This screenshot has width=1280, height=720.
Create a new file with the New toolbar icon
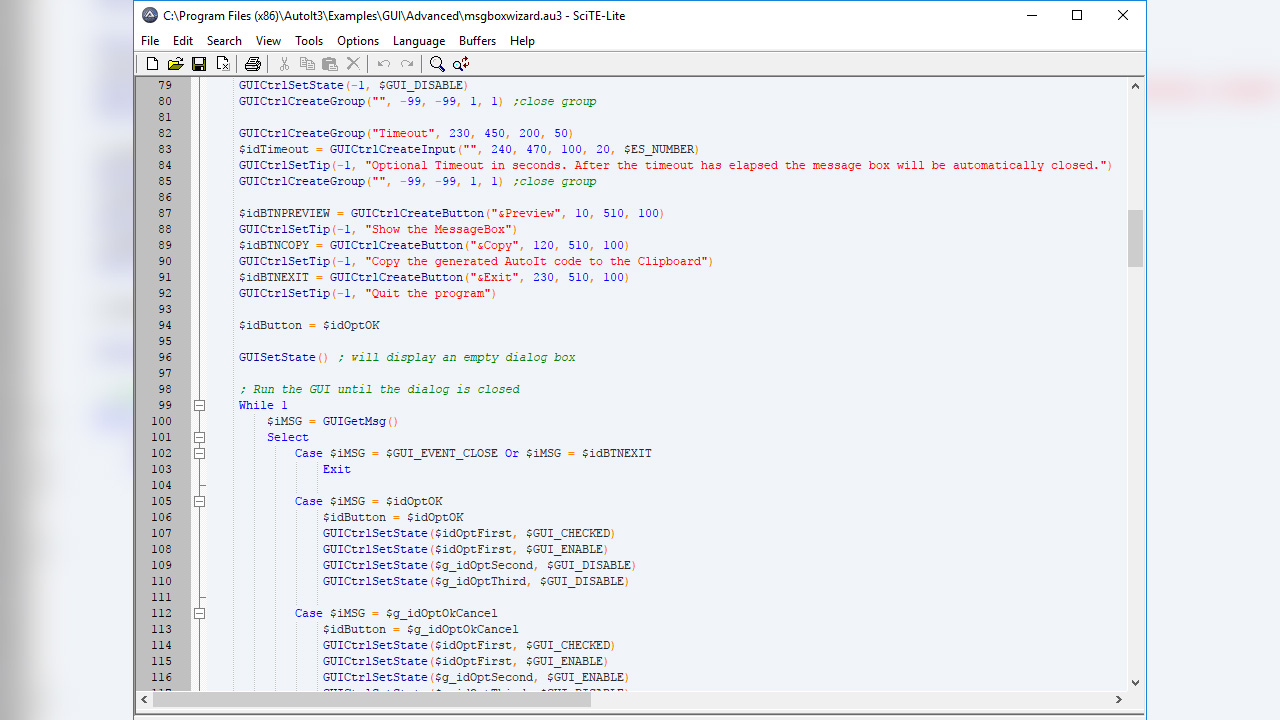click(152, 64)
